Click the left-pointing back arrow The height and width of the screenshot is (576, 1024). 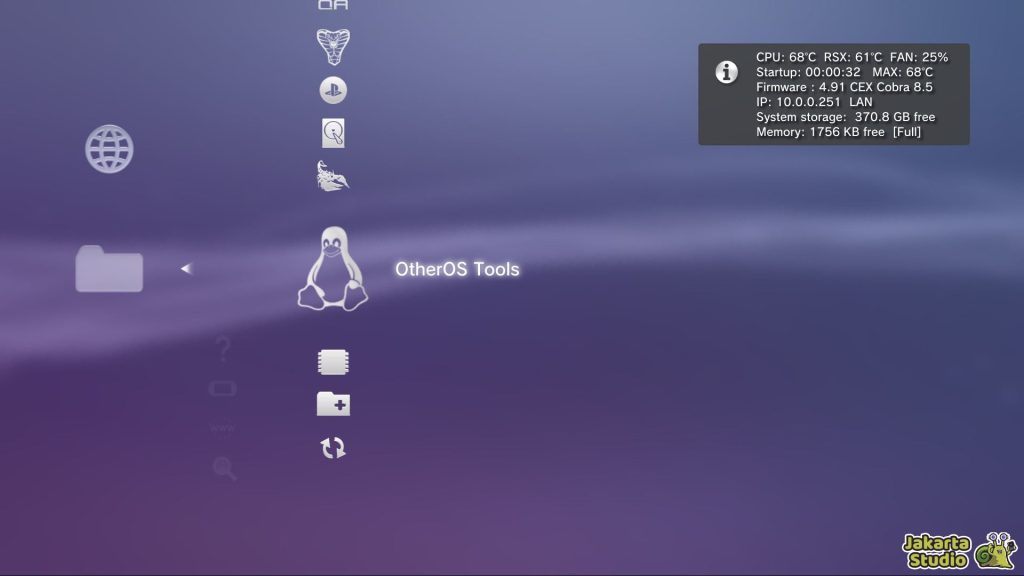186,268
